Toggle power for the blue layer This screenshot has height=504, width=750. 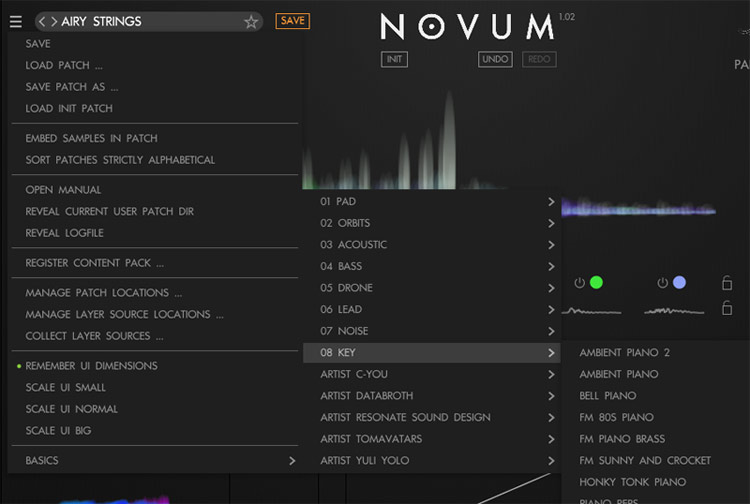pos(662,283)
